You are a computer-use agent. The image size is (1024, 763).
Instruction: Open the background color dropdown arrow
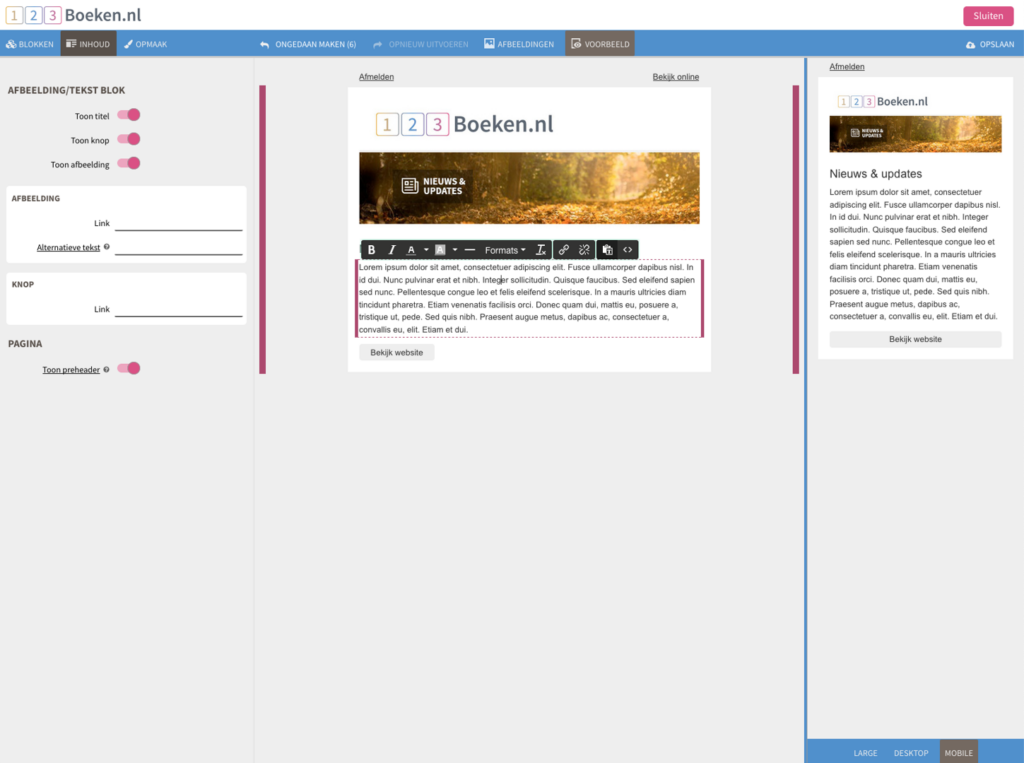(x=455, y=250)
